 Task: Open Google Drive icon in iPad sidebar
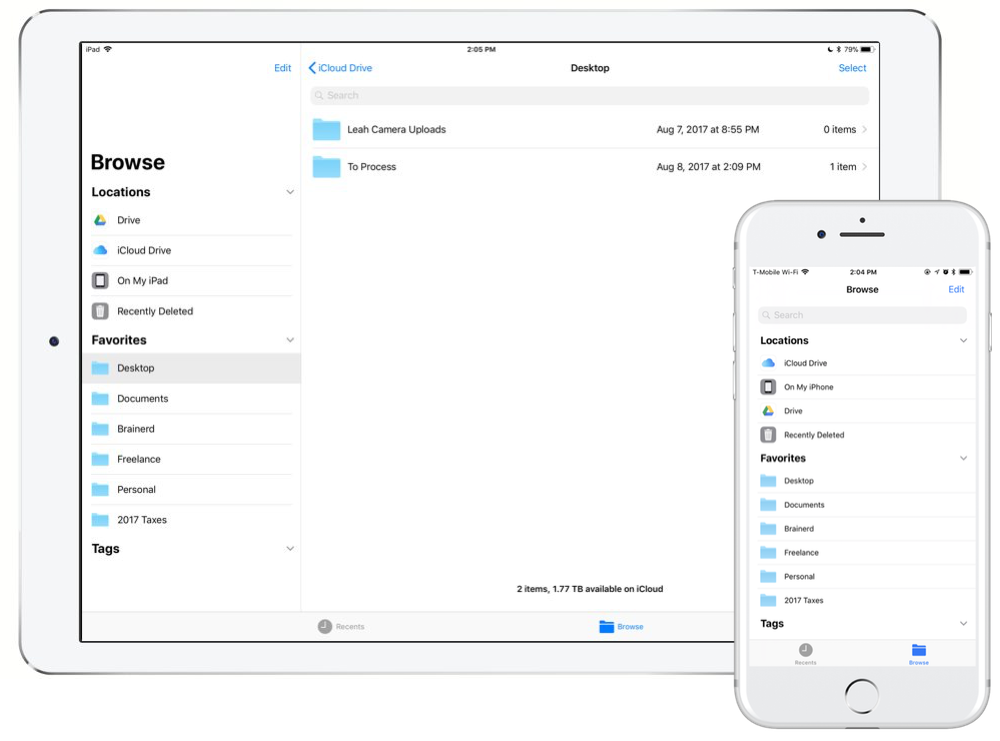[x=100, y=220]
